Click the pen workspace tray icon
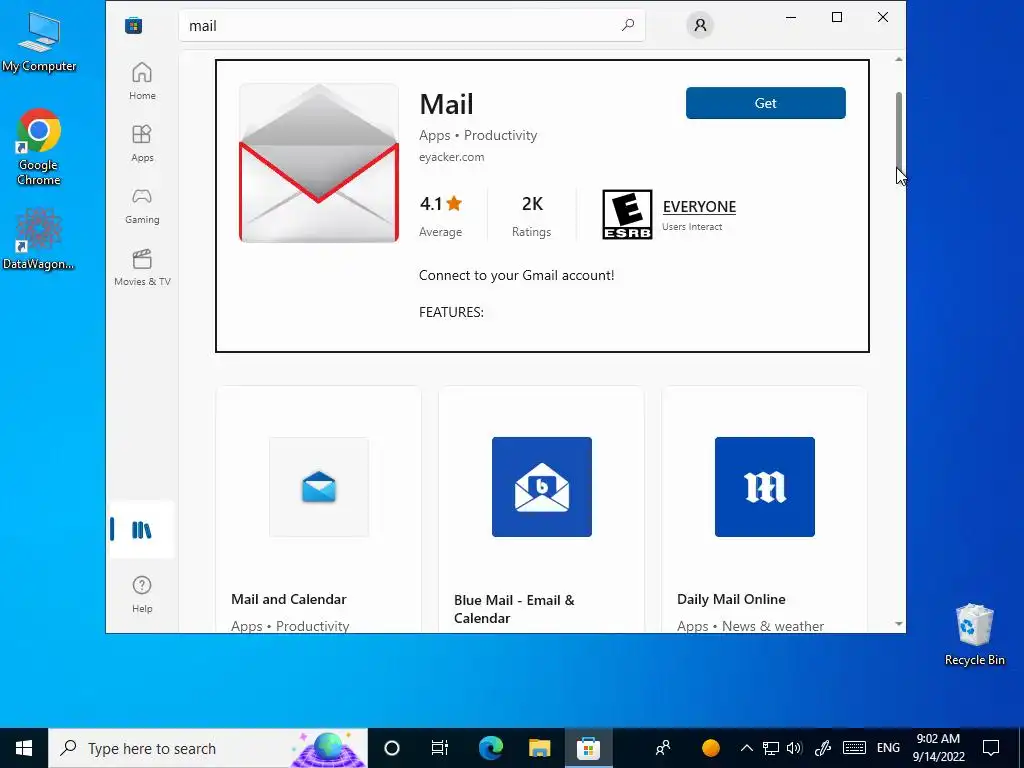Image resolution: width=1024 pixels, height=768 pixels. [823, 748]
